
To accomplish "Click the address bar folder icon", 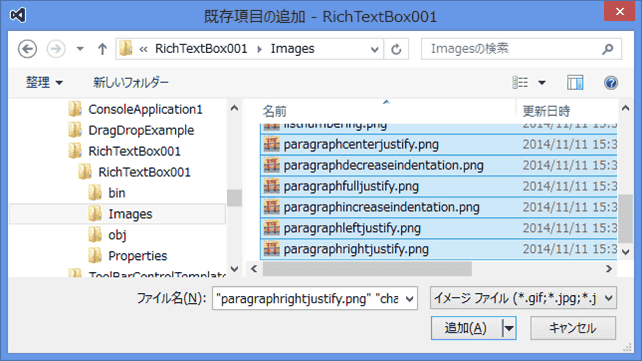I will click(x=126, y=49).
